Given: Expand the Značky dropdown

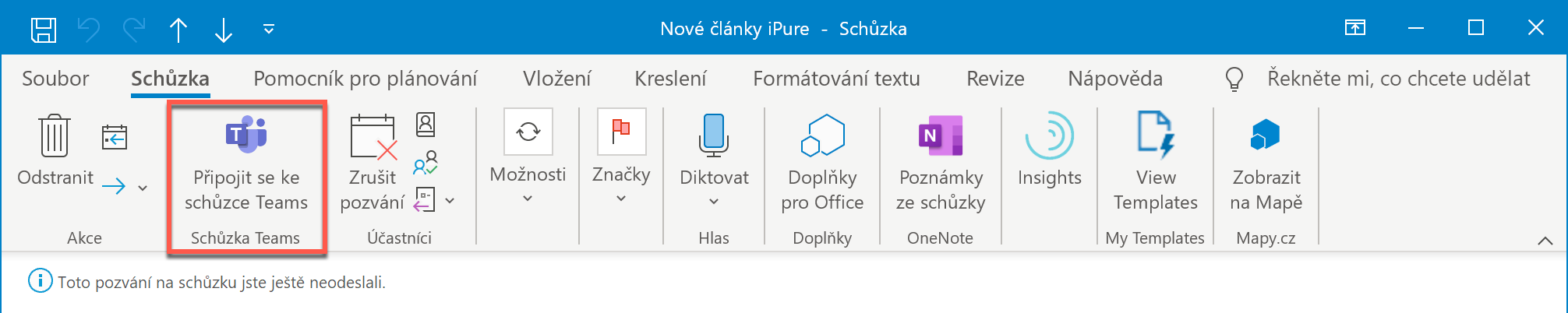Looking at the screenshot, I should [621, 199].
